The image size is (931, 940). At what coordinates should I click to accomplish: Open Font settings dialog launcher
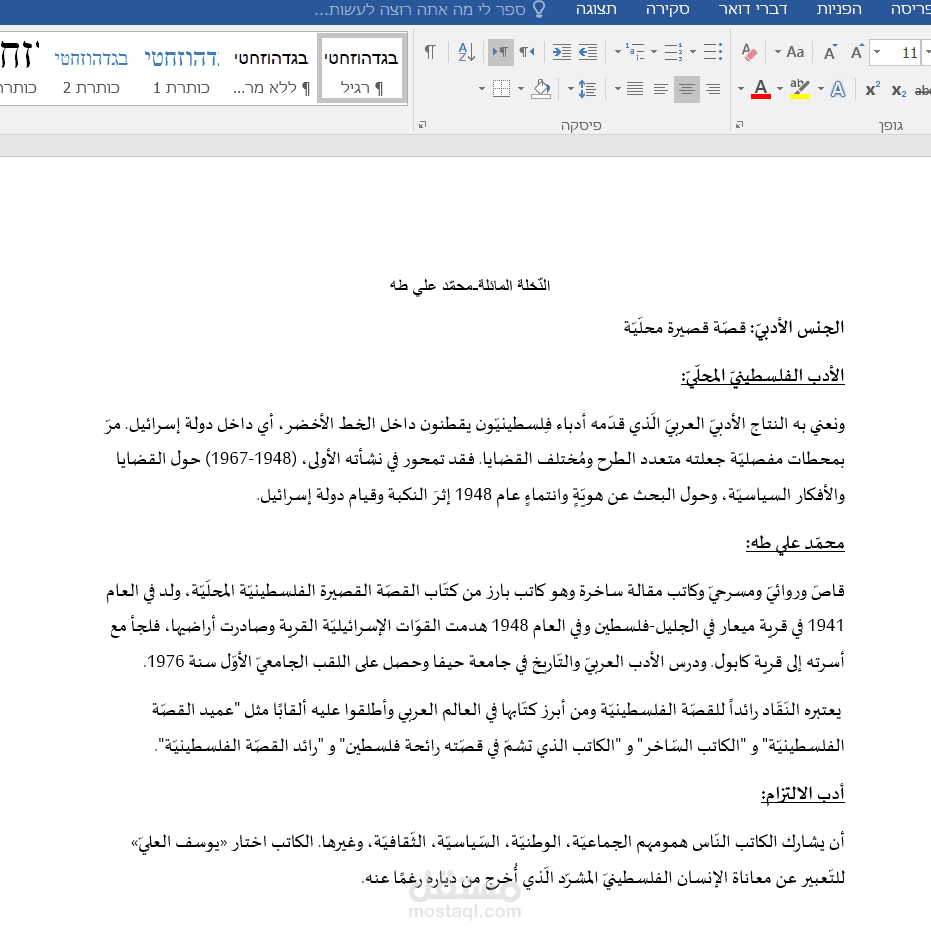(x=740, y=125)
